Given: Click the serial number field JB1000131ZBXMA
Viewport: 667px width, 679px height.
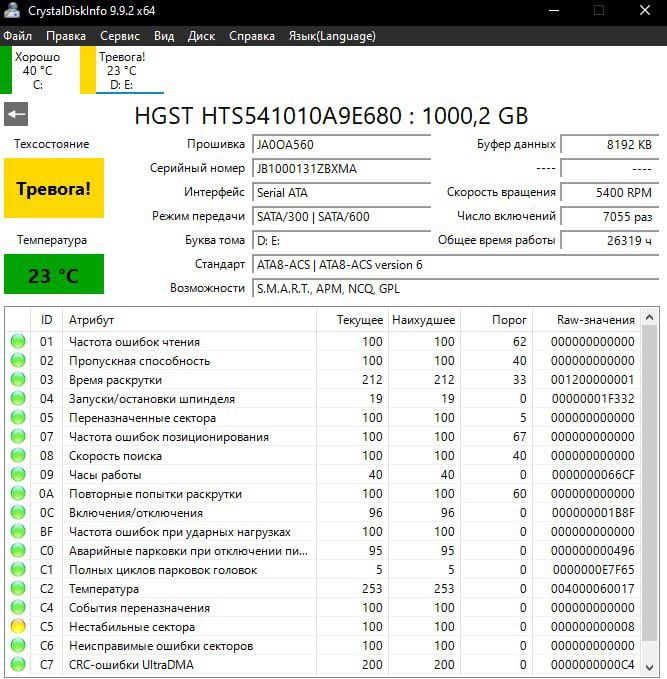Looking at the screenshot, I should [342, 168].
